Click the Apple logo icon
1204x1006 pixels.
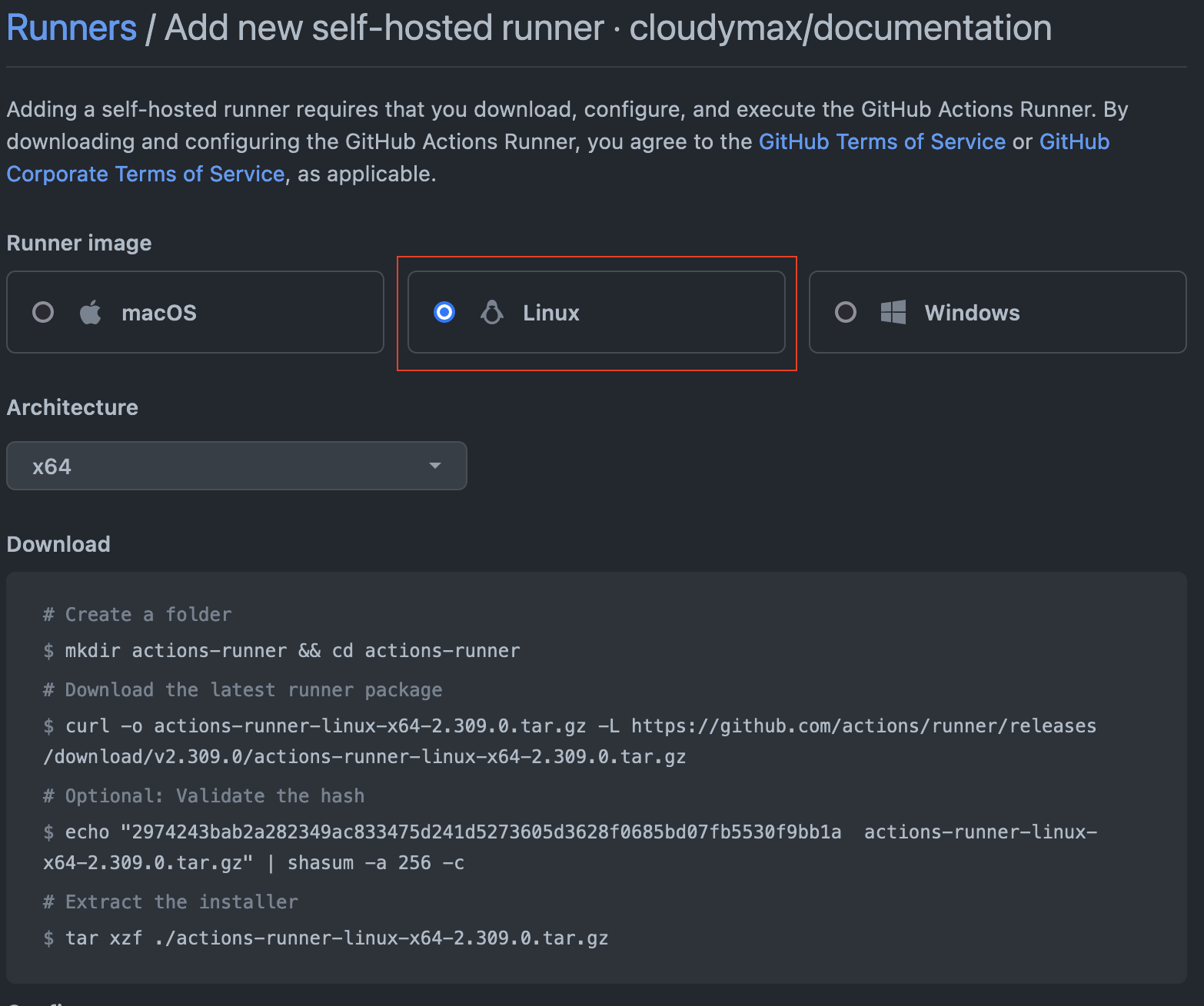pos(91,313)
